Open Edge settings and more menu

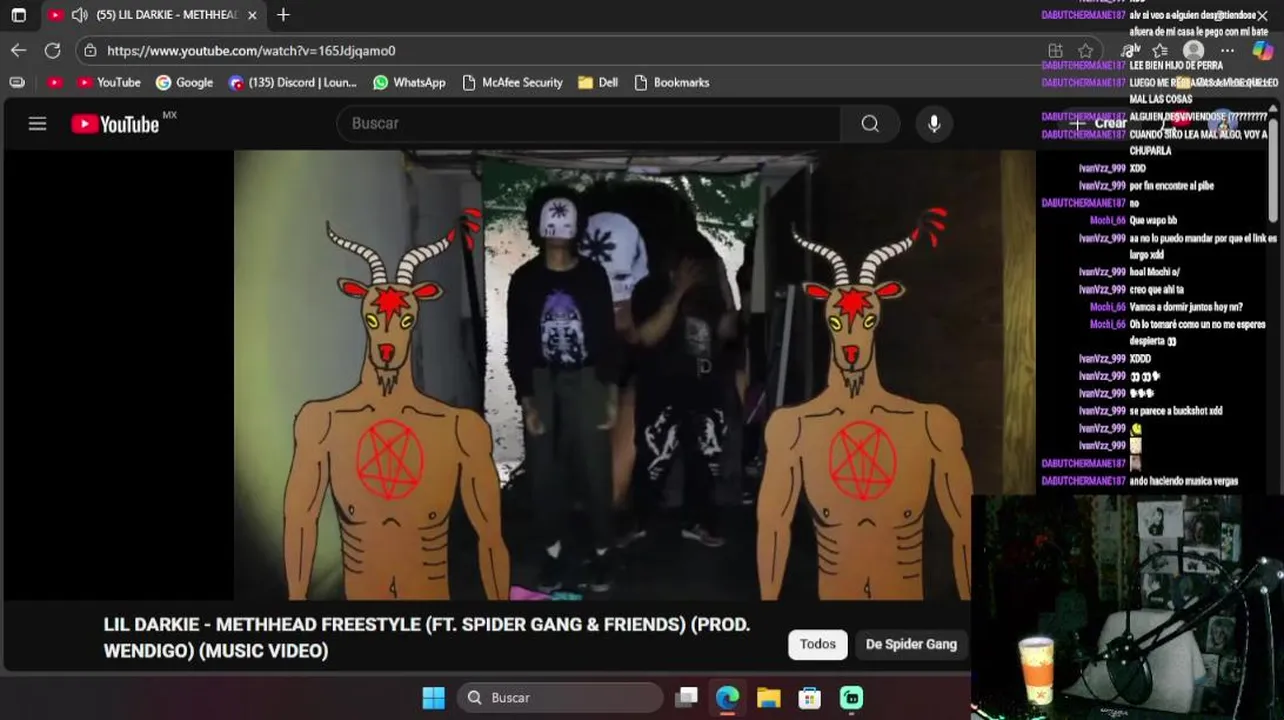[x=1227, y=50]
